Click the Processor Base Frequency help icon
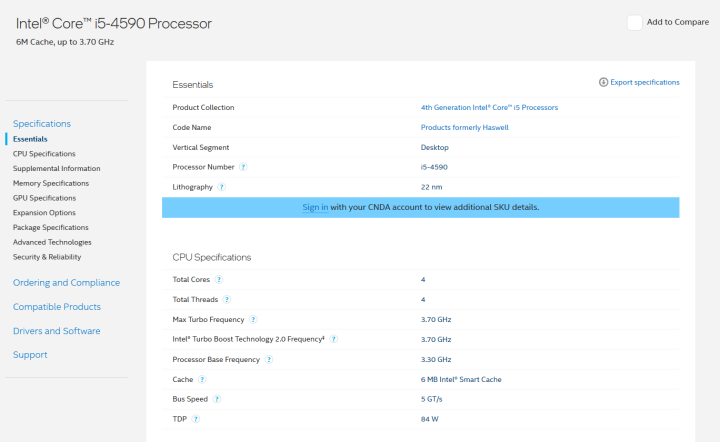 [x=269, y=359]
